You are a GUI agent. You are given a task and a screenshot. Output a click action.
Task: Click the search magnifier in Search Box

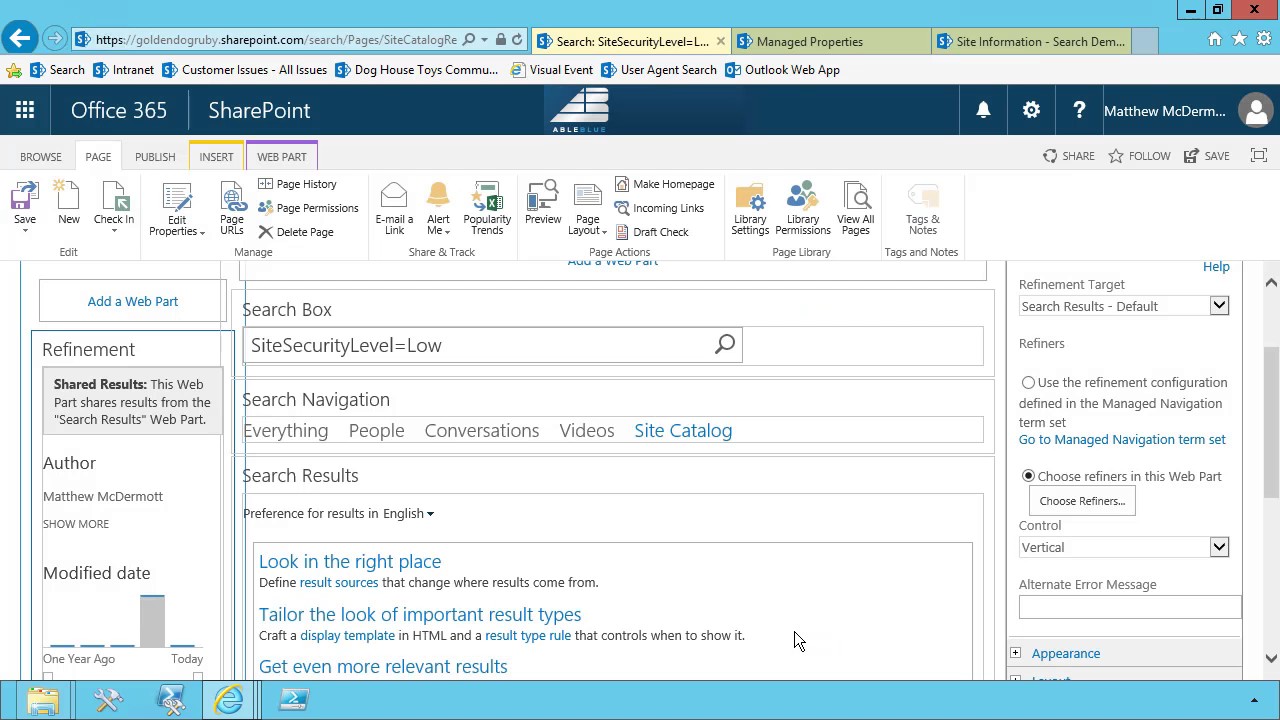coord(725,345)
